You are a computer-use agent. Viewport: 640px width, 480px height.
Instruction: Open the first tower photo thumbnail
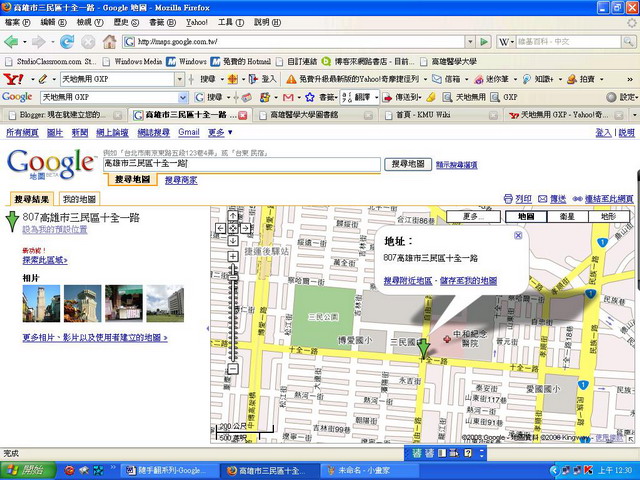41,304
